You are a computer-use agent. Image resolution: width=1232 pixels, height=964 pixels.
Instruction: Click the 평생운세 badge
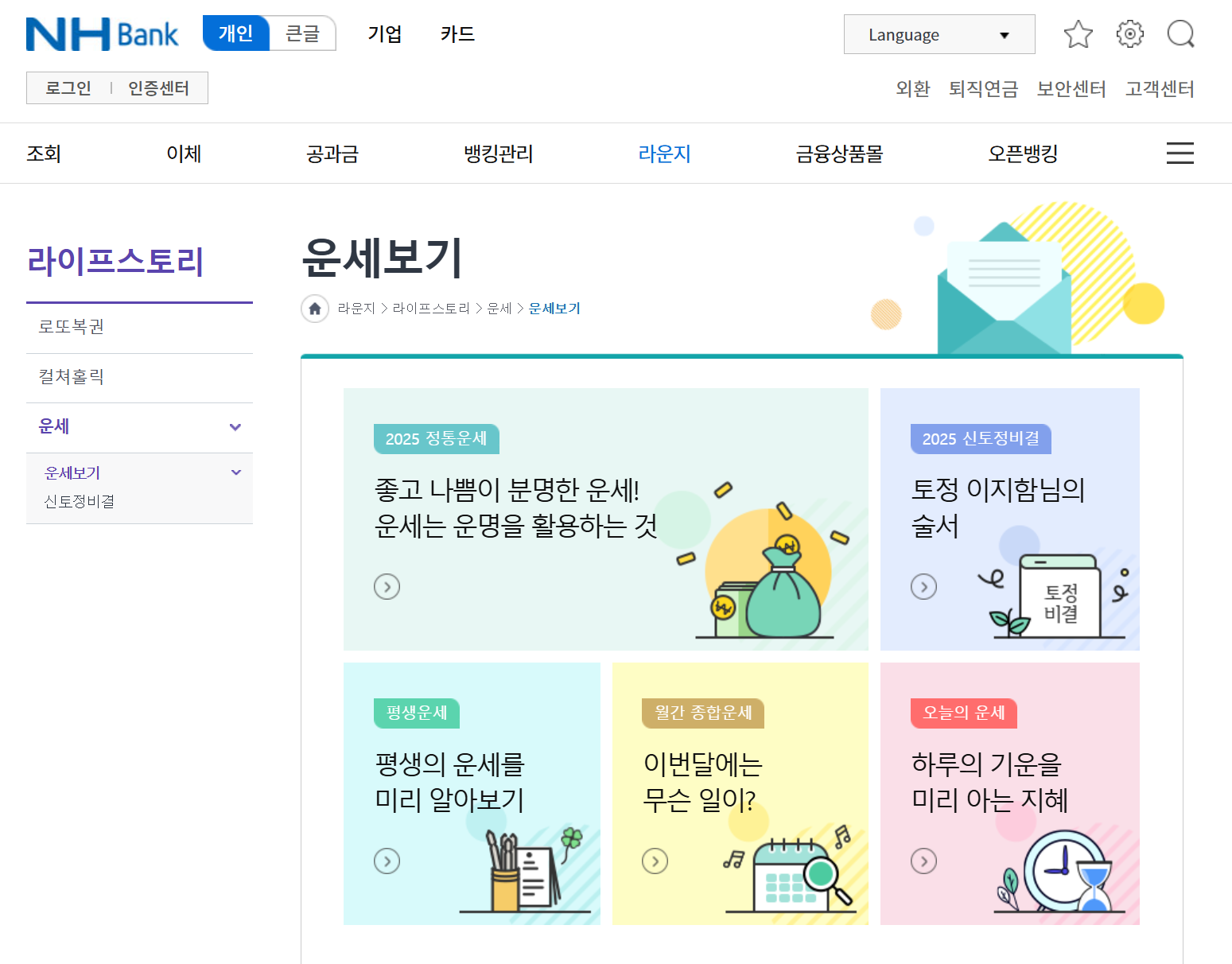pyautogui.click(x=417, y=713)
